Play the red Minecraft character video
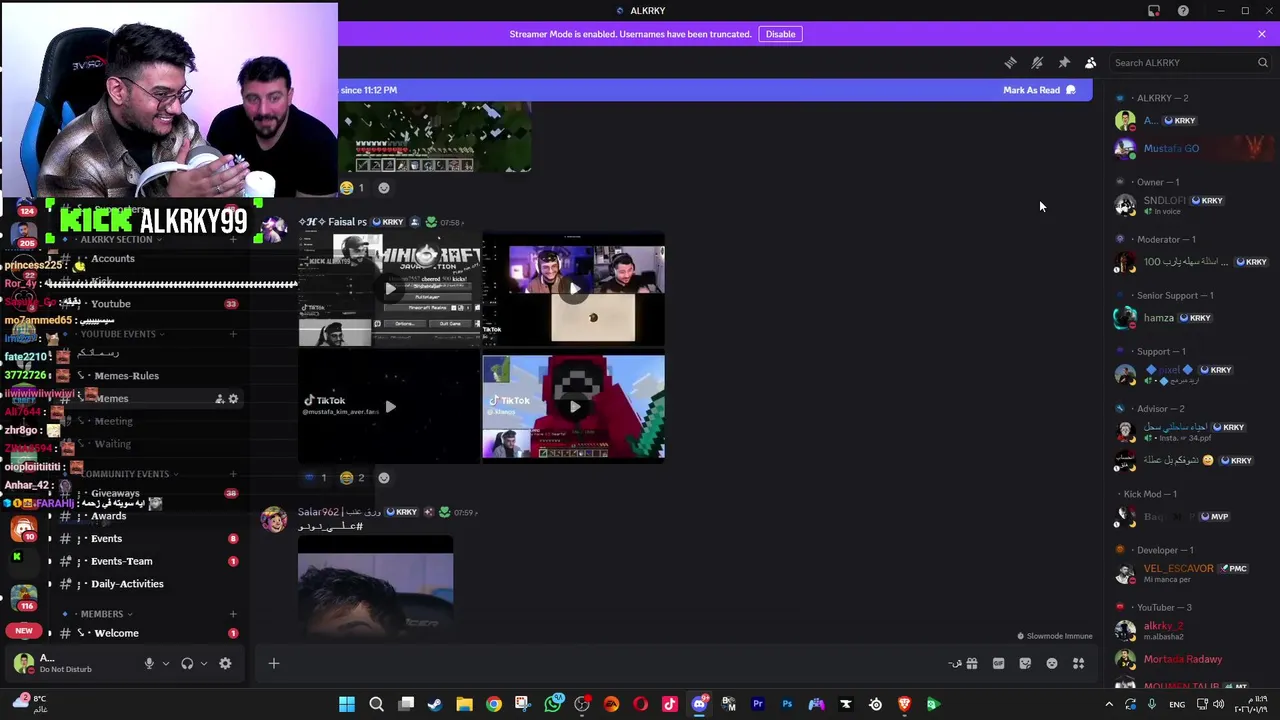This screenshot has height=720, width=1280. coord(574,407)
